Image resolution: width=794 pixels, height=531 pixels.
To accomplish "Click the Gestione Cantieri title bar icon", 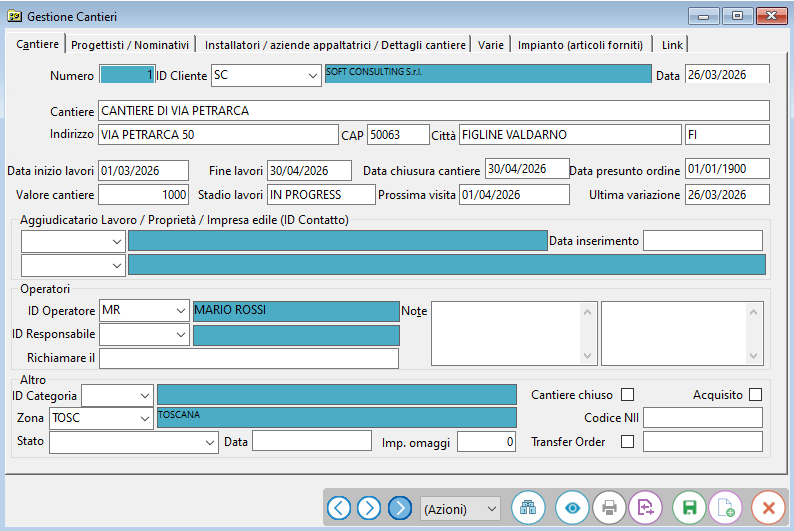I will (14, 16).
